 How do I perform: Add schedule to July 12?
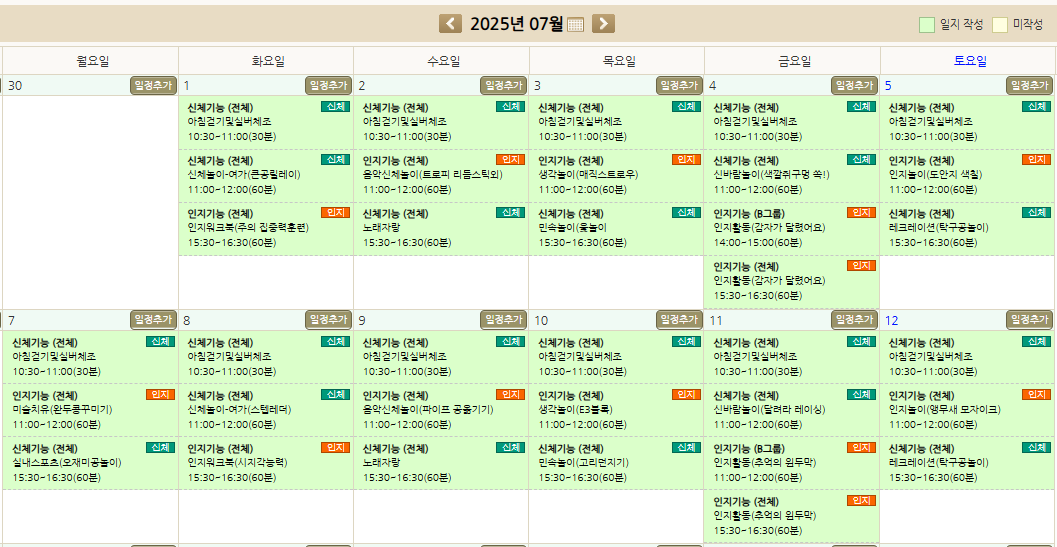pos(1030,320)
